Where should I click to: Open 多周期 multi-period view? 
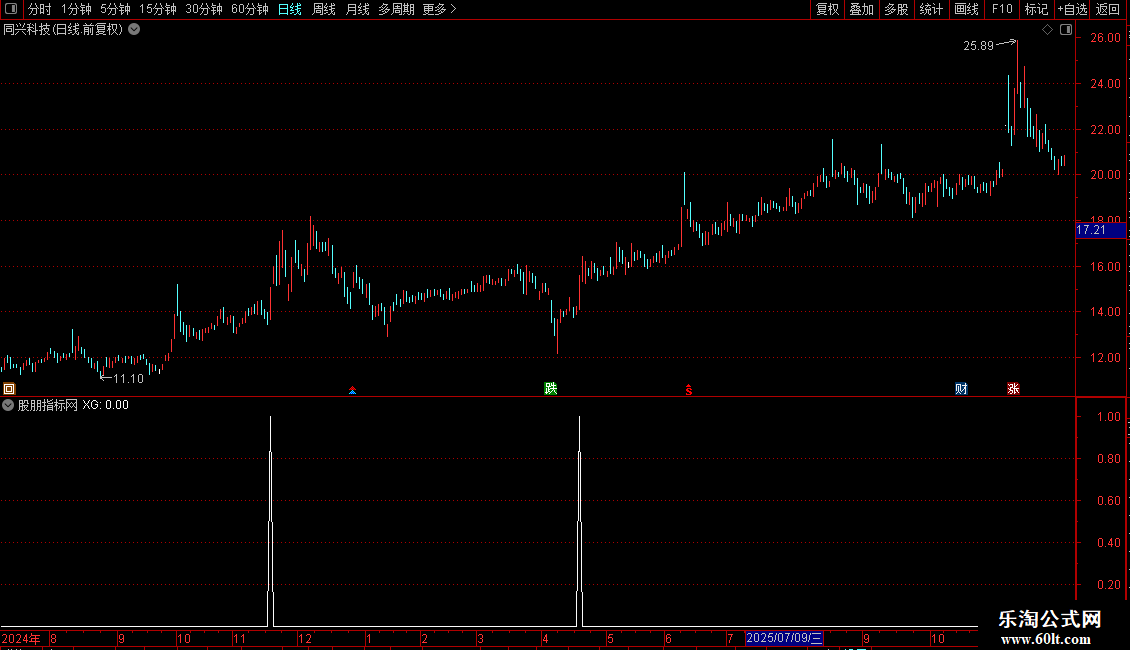(396, 9)
